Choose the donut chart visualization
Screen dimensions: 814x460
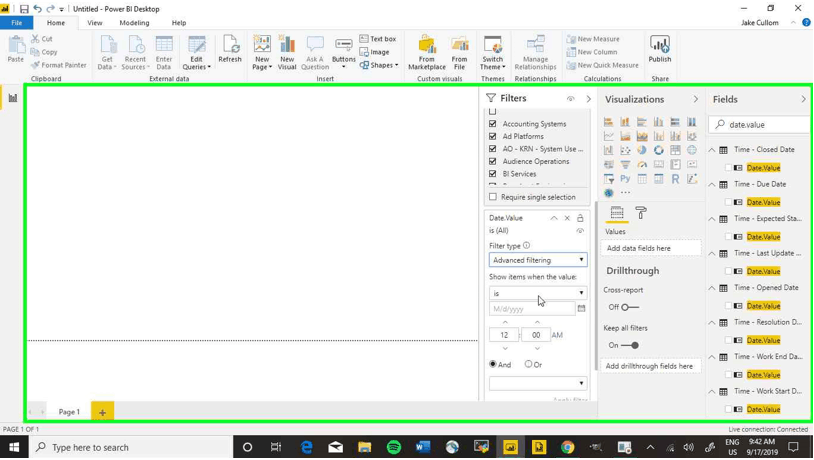(658, 150)
